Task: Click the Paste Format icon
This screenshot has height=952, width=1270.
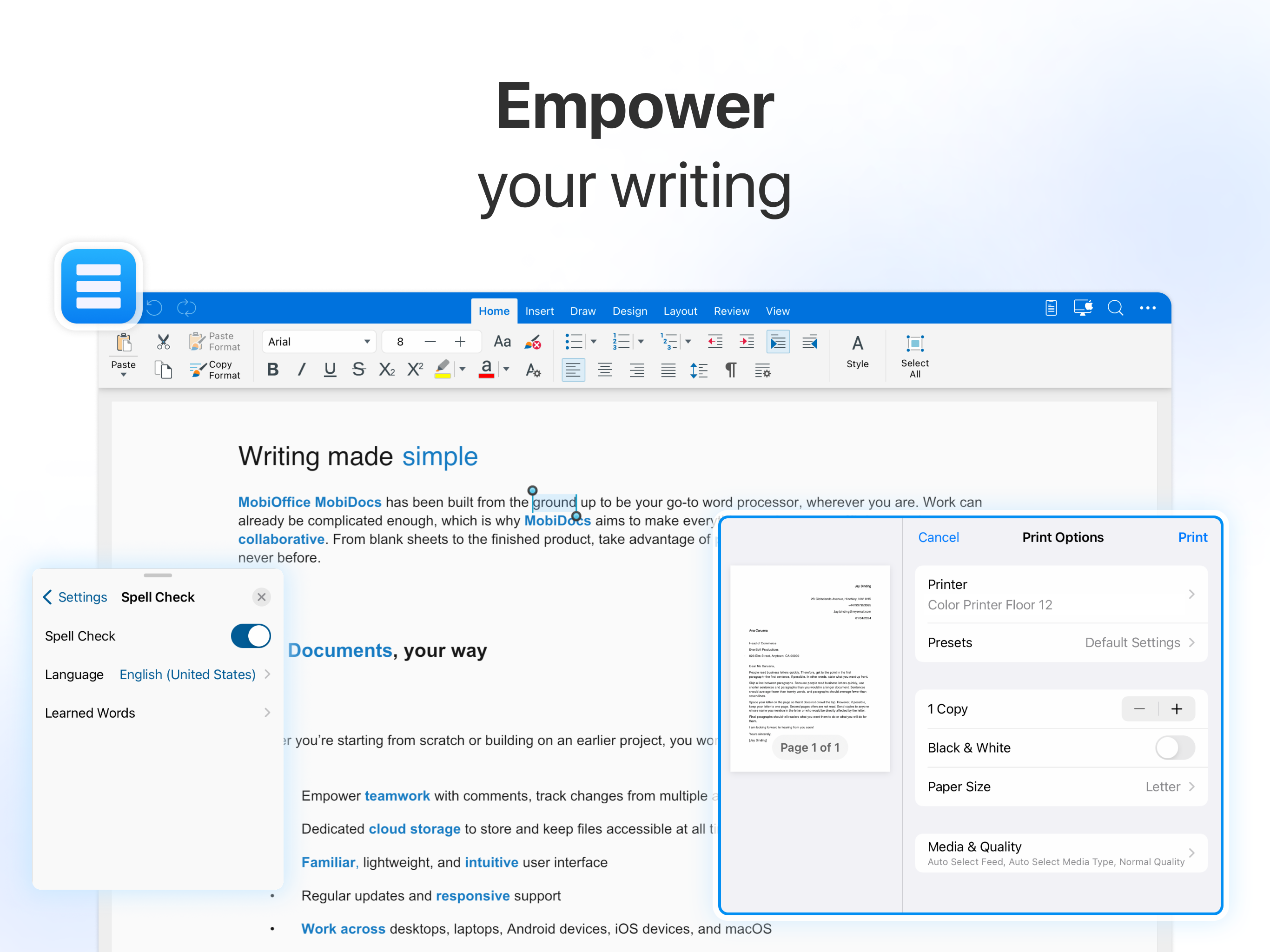Action: [x=196, y=342]
